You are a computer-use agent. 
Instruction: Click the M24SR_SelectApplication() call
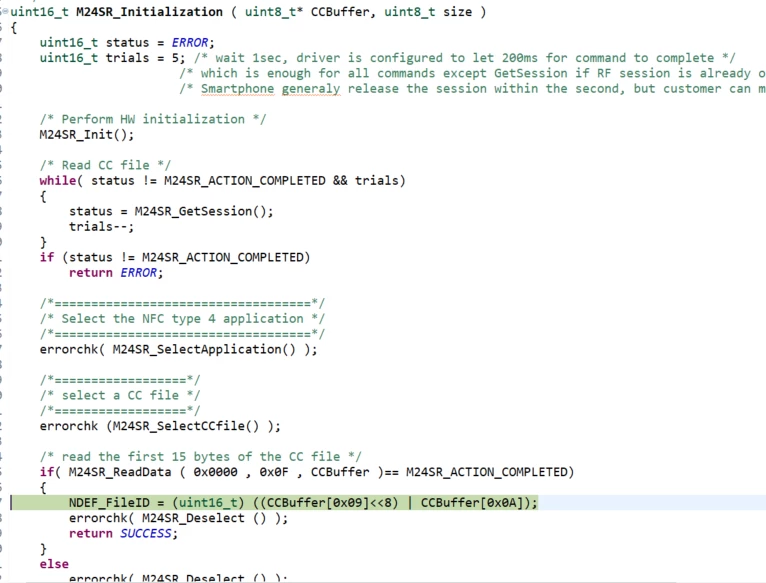point(204,349)
